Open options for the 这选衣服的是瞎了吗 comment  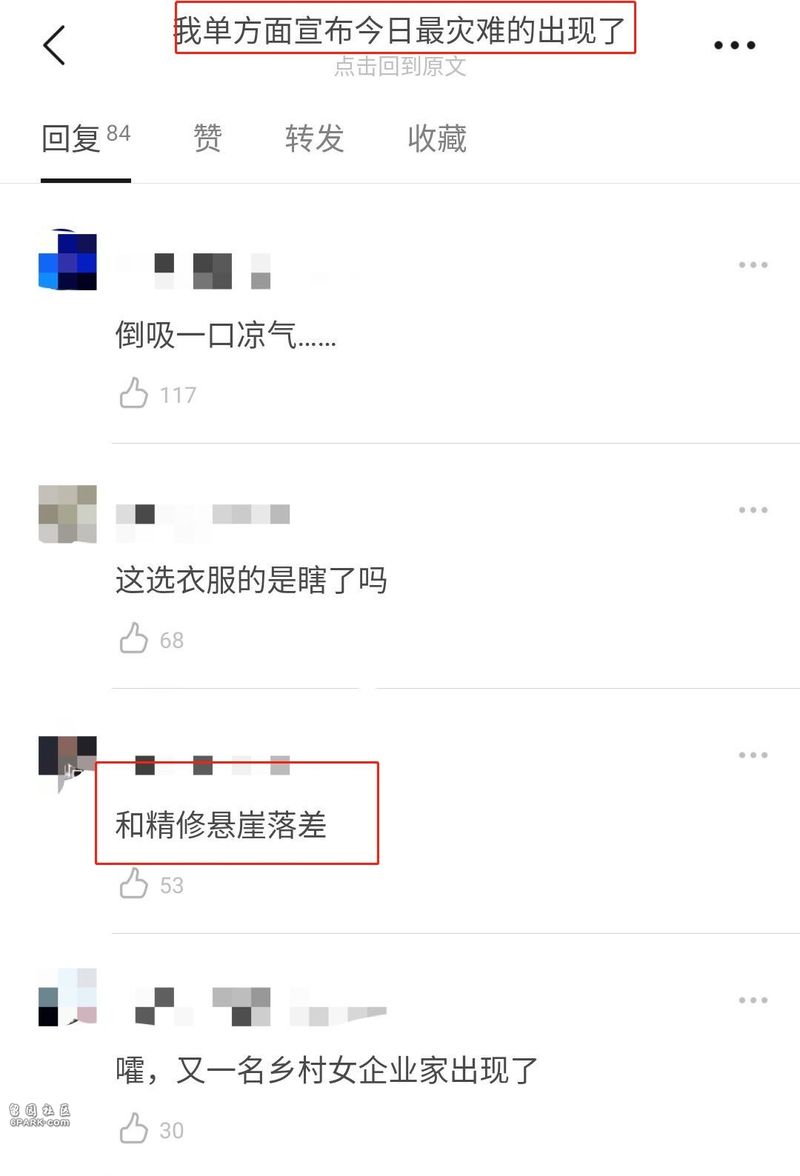point(753,510)
